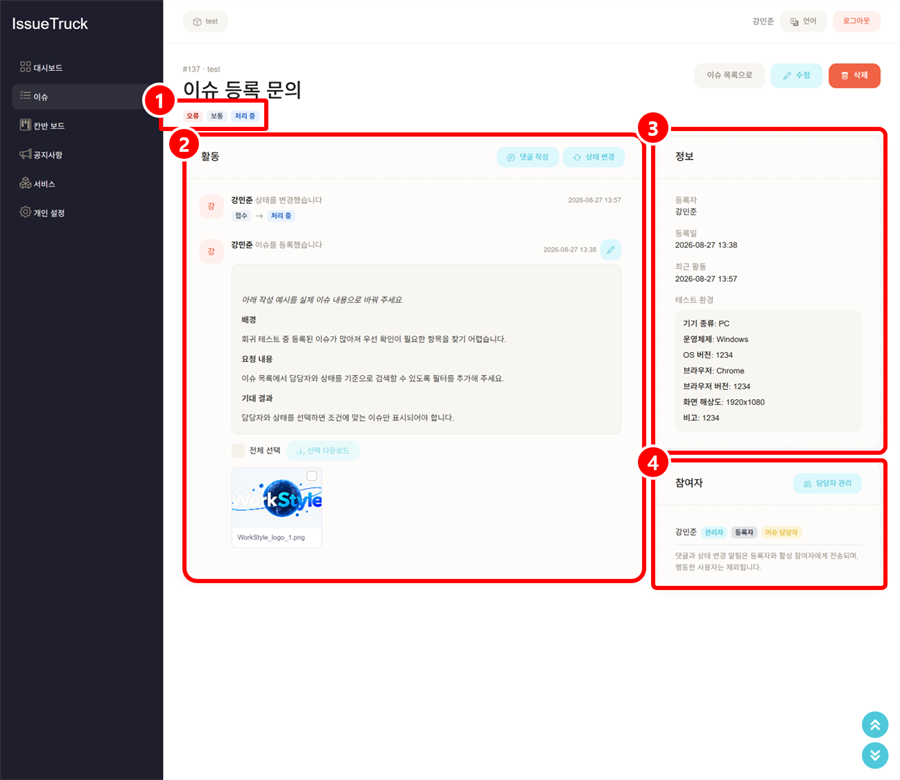Click the 수정 edit button
This screenshot has width=900, height=780.
tap(796, 75)
